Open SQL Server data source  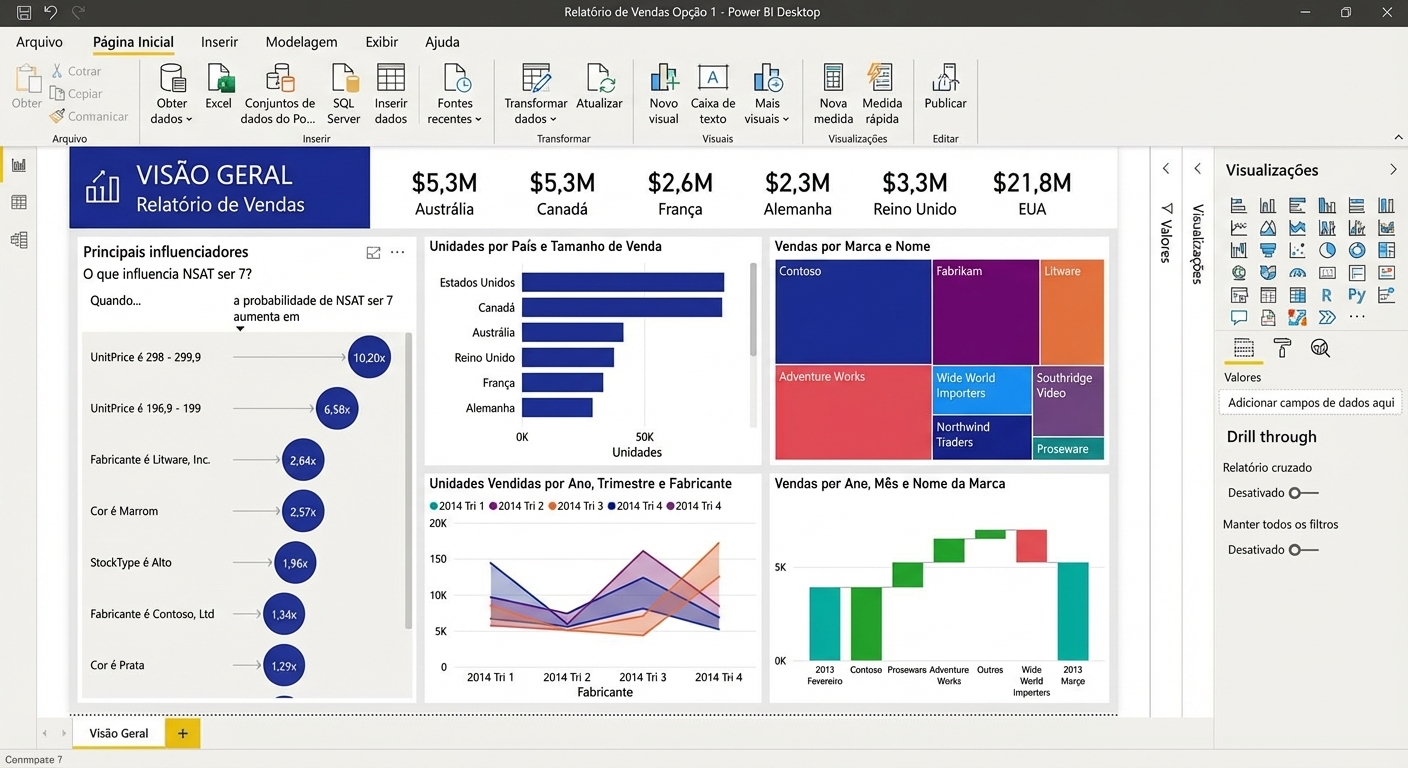tap(344, 78)
